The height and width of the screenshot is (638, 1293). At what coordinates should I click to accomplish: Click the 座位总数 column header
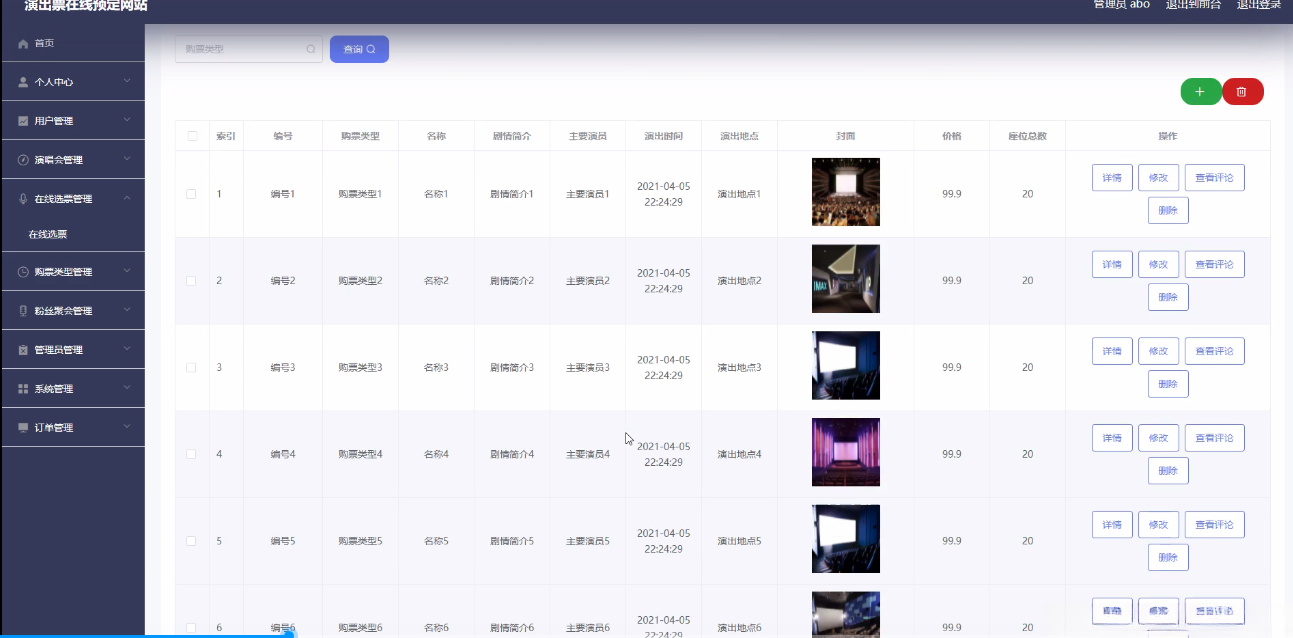(1027, 136)
